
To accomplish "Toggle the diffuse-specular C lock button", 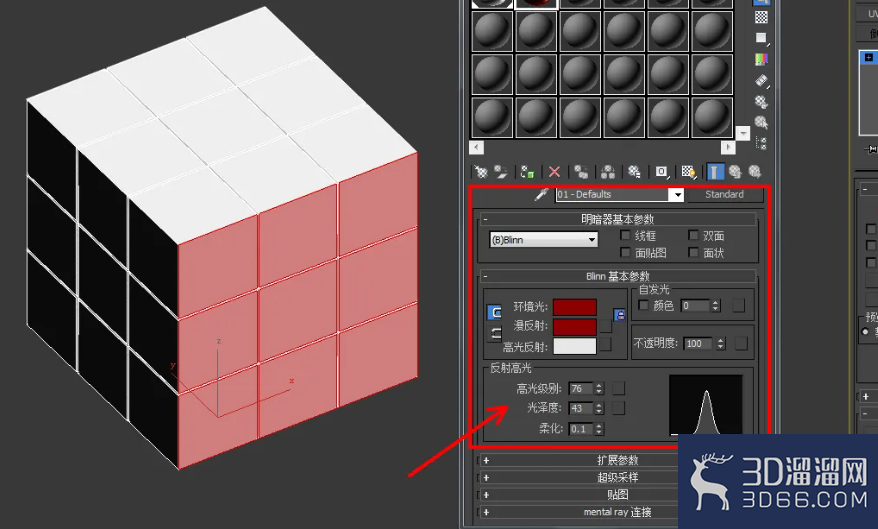I will point(494,334).
